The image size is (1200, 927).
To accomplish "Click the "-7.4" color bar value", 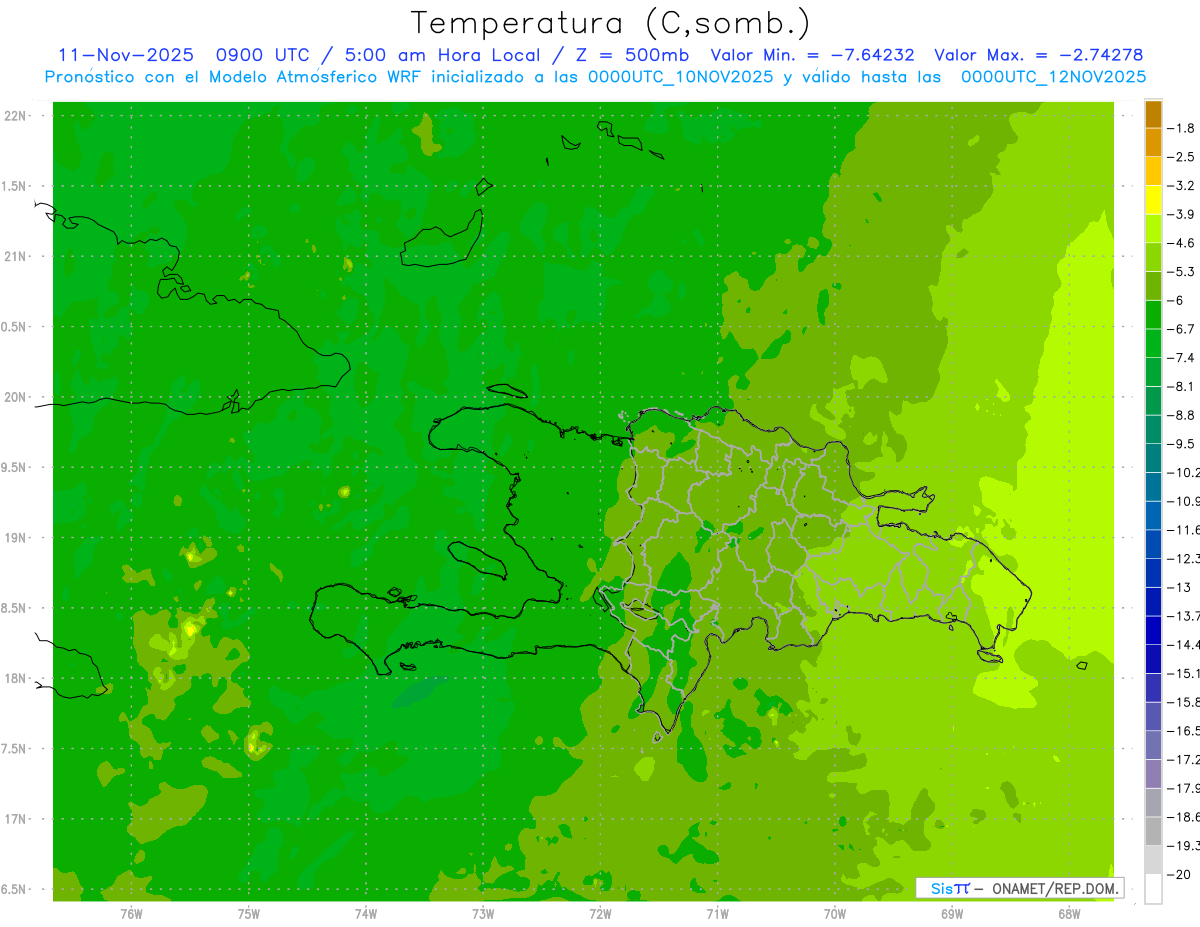I will click(x=1181, y=357).
